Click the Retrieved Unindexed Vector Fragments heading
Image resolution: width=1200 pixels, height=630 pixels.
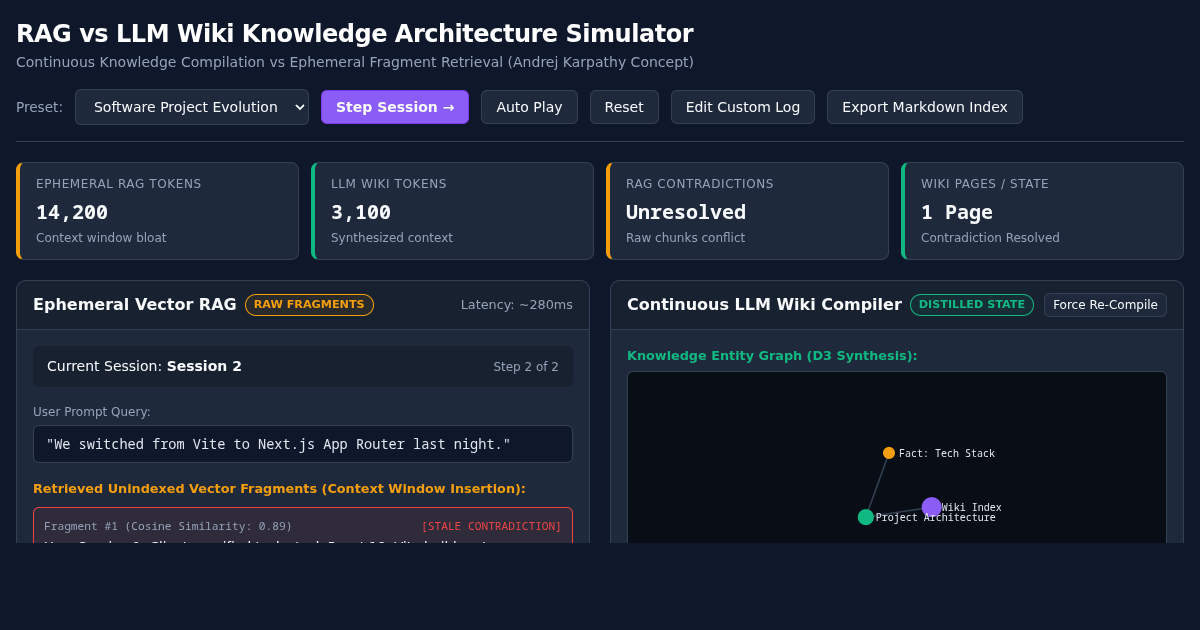[x=279, y=489]
